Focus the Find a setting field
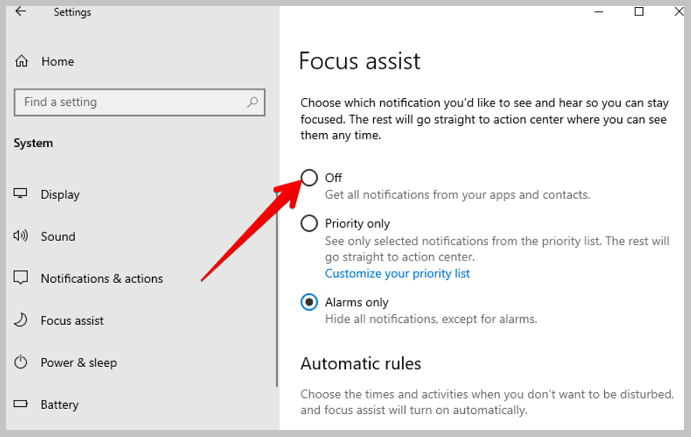Image resolution: width=691 pixels, height=437 pixels. point(139,102)
